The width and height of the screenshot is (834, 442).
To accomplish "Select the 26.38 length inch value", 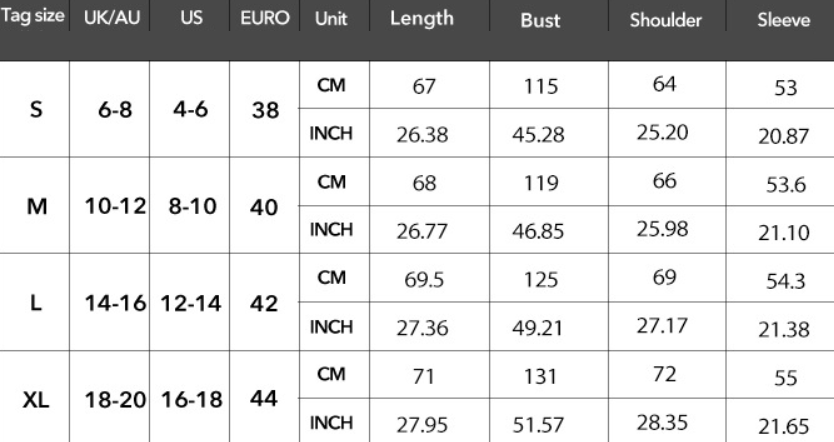I will [421, 135].
